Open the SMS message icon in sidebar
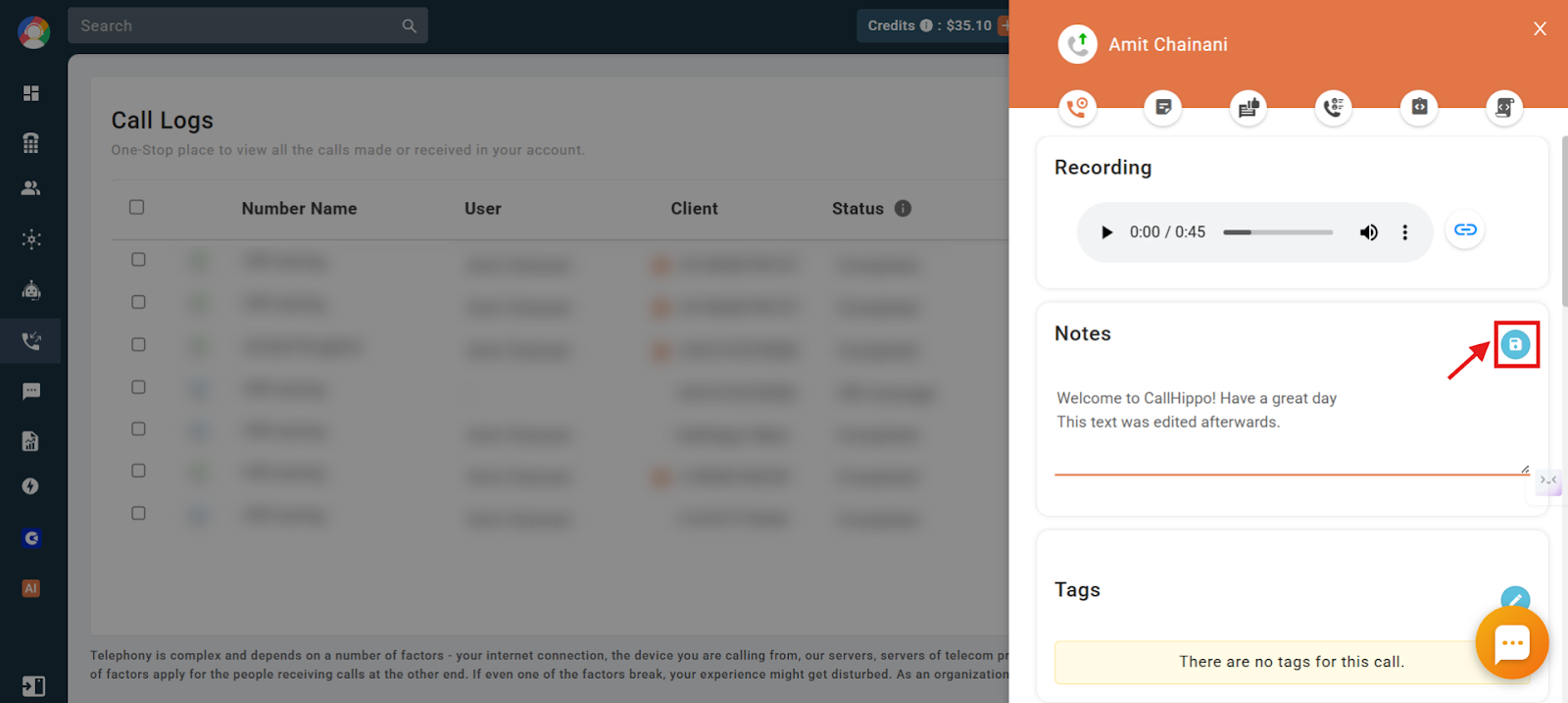The height and width of the screenshot is (703, 1568). pos(31,391)
